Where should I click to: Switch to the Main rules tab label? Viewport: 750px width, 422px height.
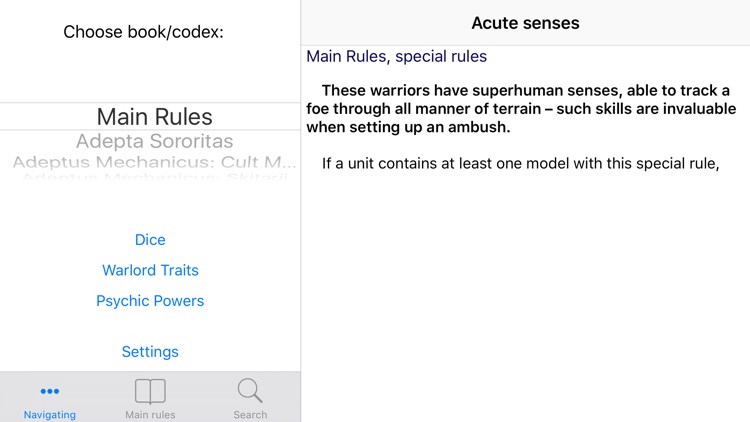pyautogui.click(x=150, y=414)
